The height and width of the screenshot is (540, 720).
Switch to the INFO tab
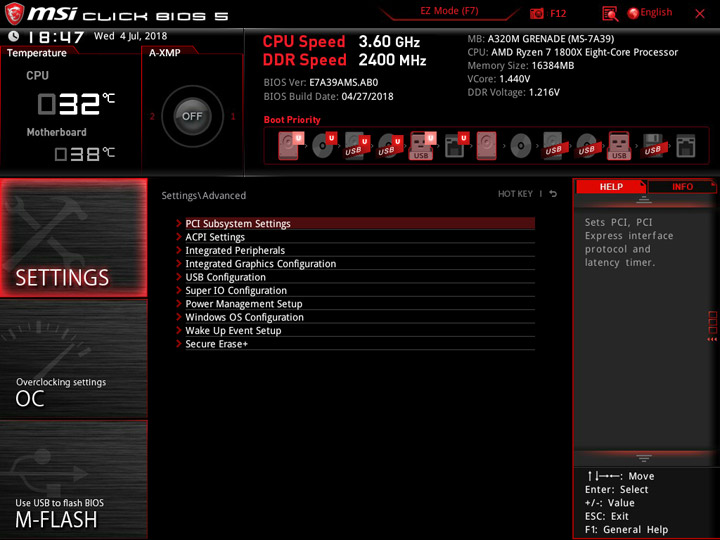tap(682, 186)
